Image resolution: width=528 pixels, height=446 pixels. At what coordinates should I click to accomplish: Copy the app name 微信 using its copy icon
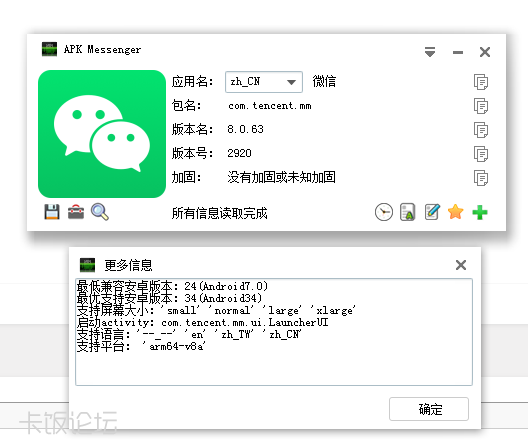[x=481, y=82]
